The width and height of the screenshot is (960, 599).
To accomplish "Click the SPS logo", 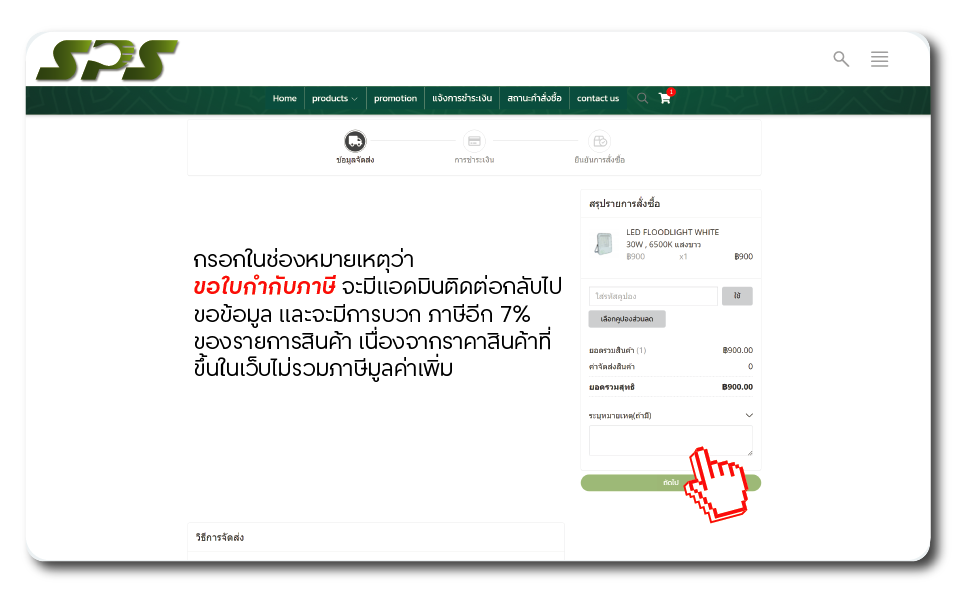I will click(x=106, y=60).
